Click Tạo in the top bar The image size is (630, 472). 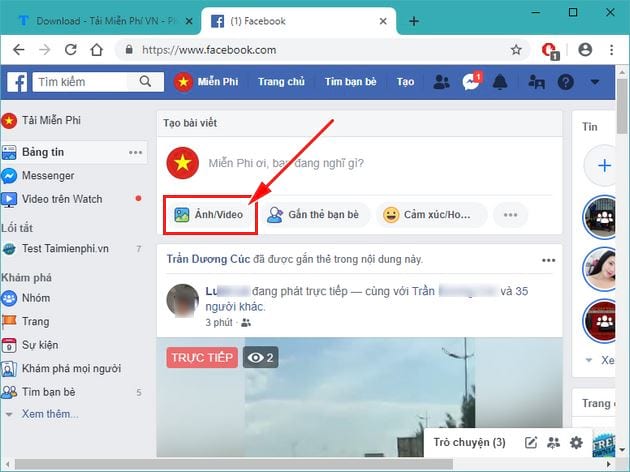tap(405, 82)
